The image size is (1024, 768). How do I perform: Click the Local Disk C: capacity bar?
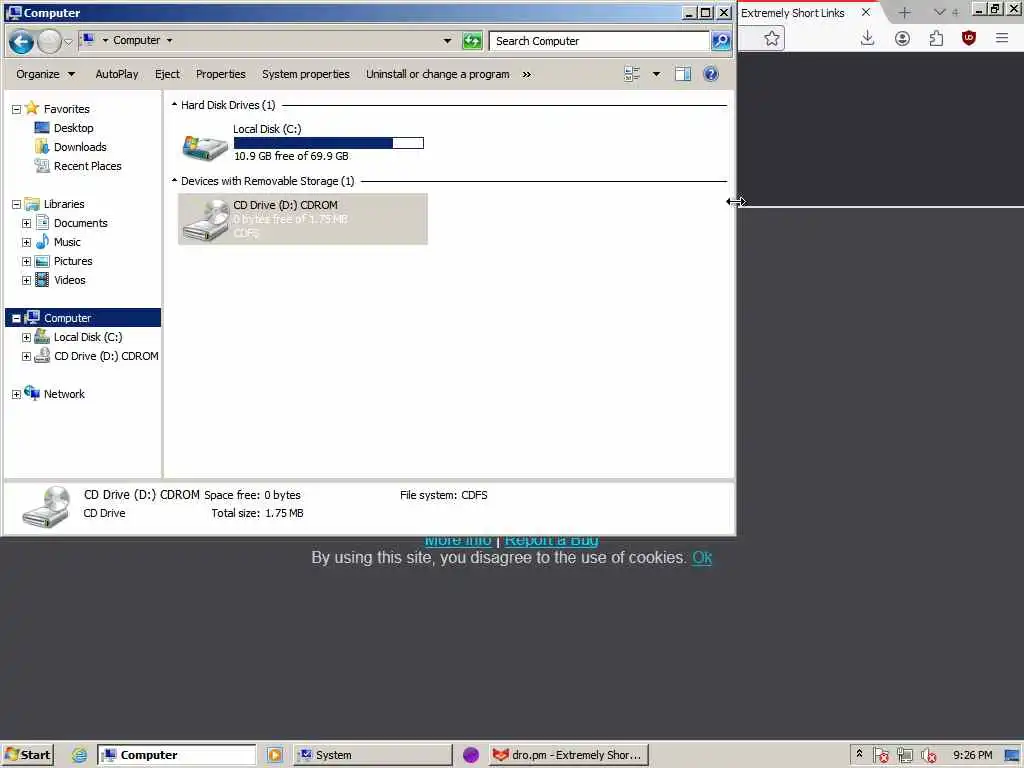328,143
